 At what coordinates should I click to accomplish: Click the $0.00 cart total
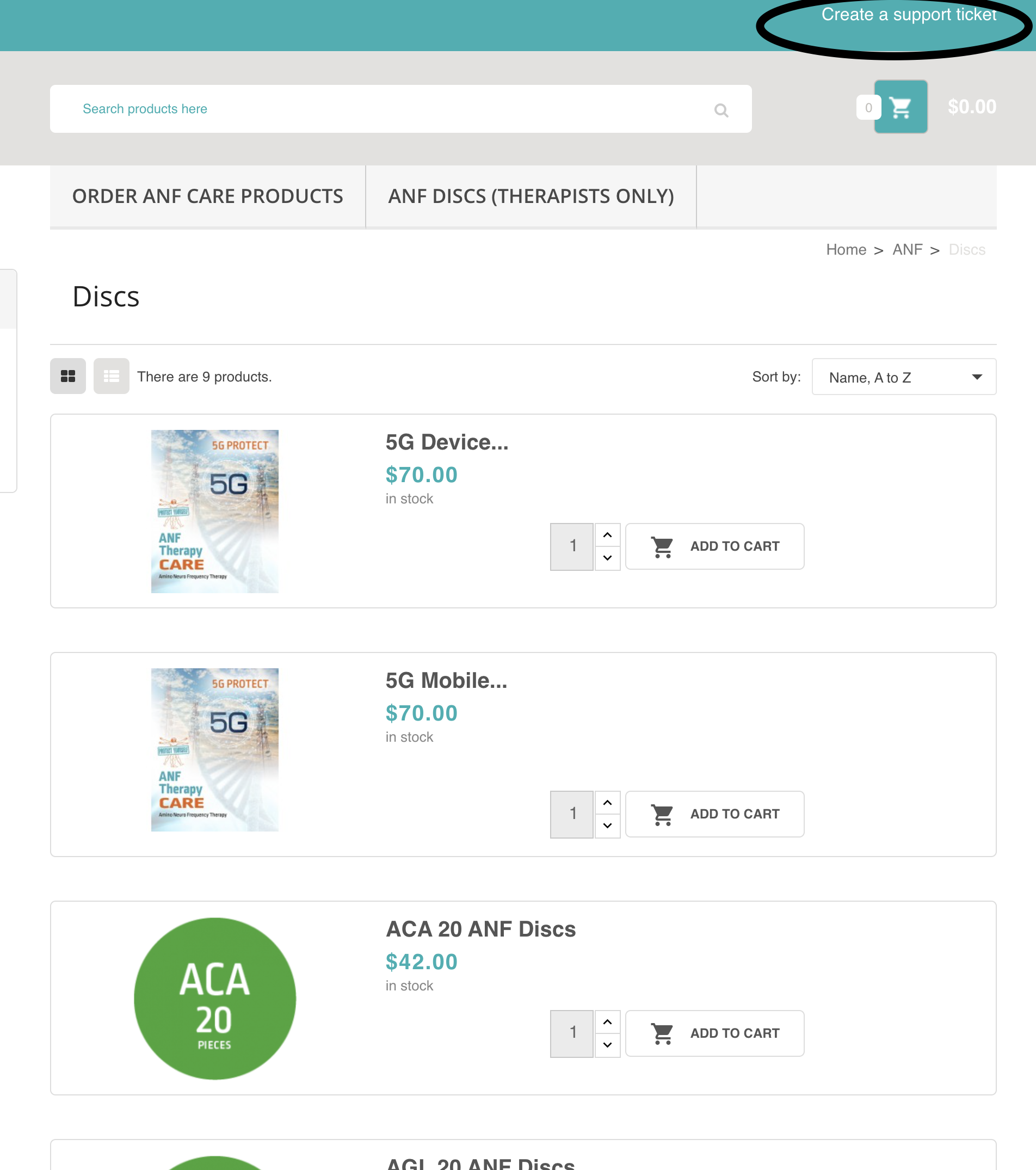tap(972, 107)
